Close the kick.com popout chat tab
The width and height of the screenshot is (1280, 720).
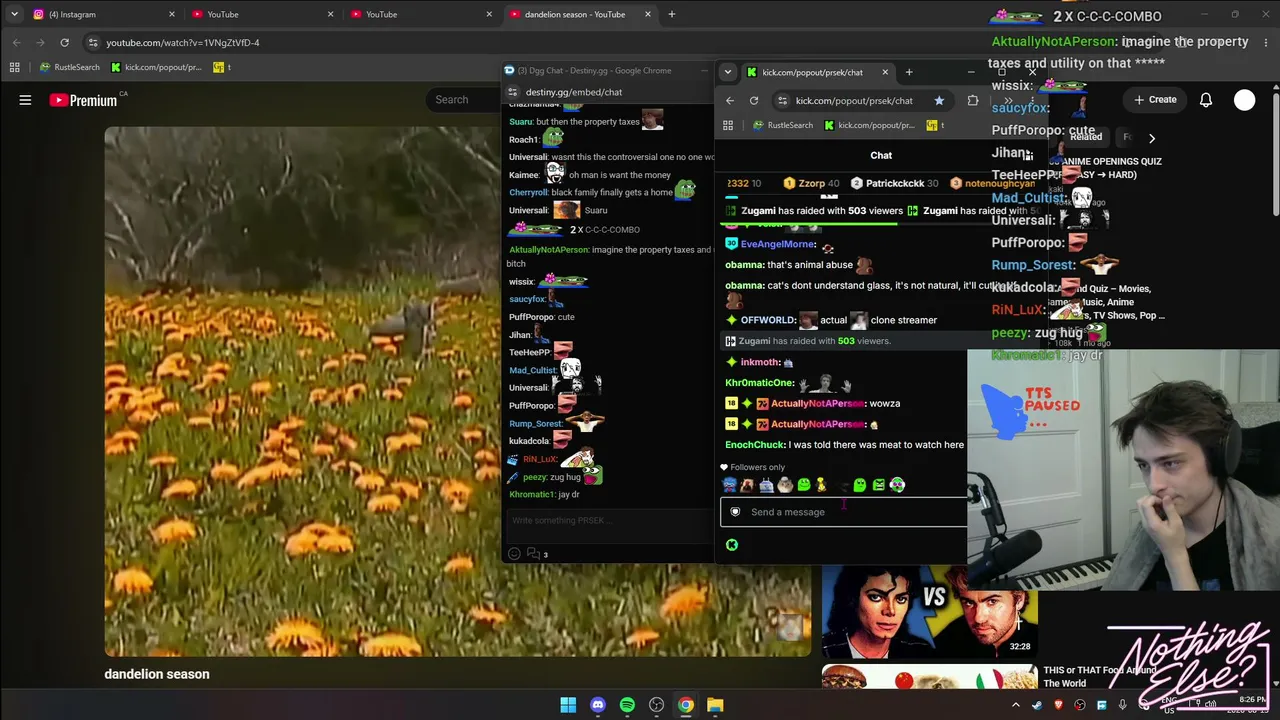coord(885,72)
